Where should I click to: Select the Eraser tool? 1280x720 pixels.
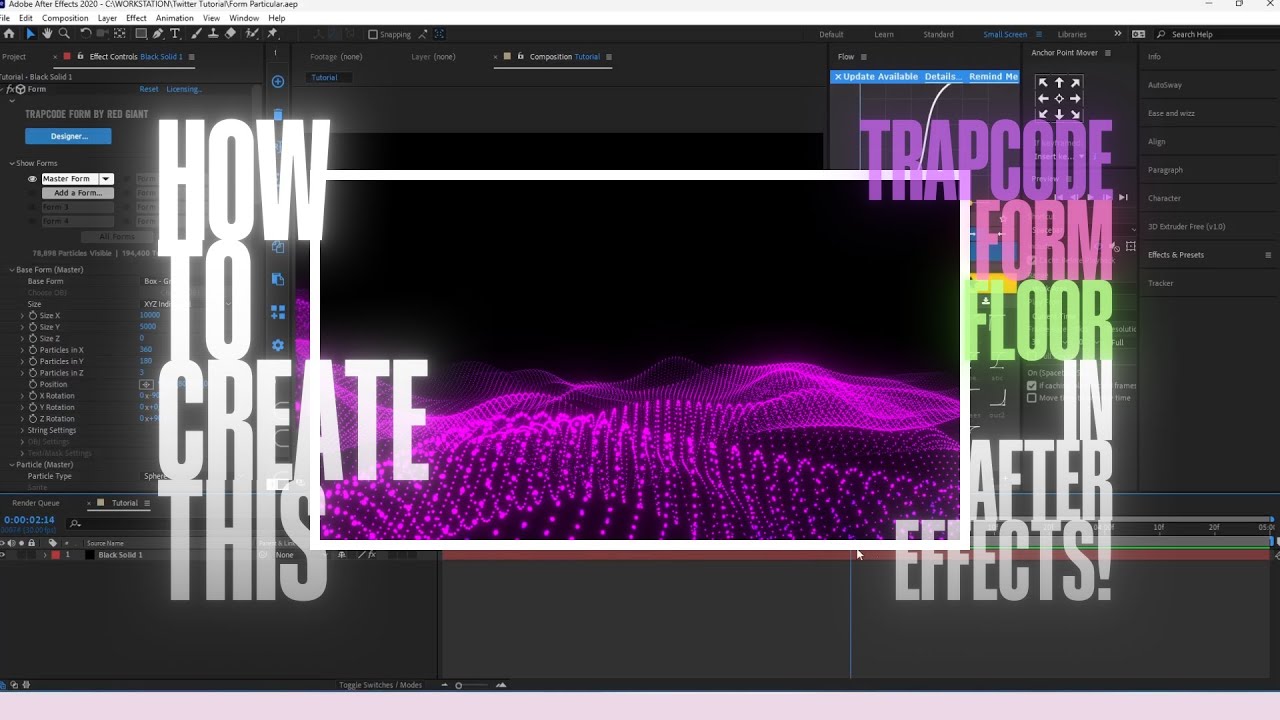click(x=230, y=34)
